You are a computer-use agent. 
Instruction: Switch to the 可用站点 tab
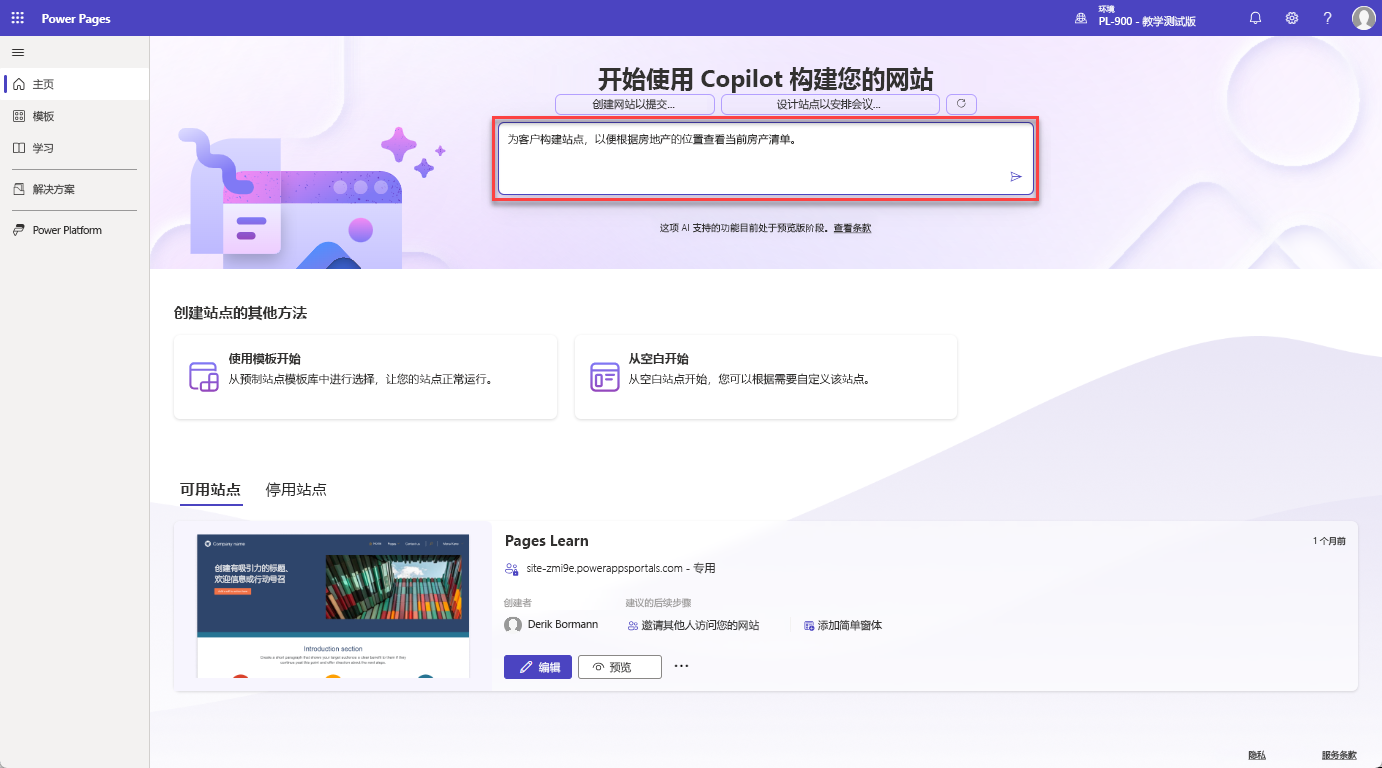pos(210,490)
